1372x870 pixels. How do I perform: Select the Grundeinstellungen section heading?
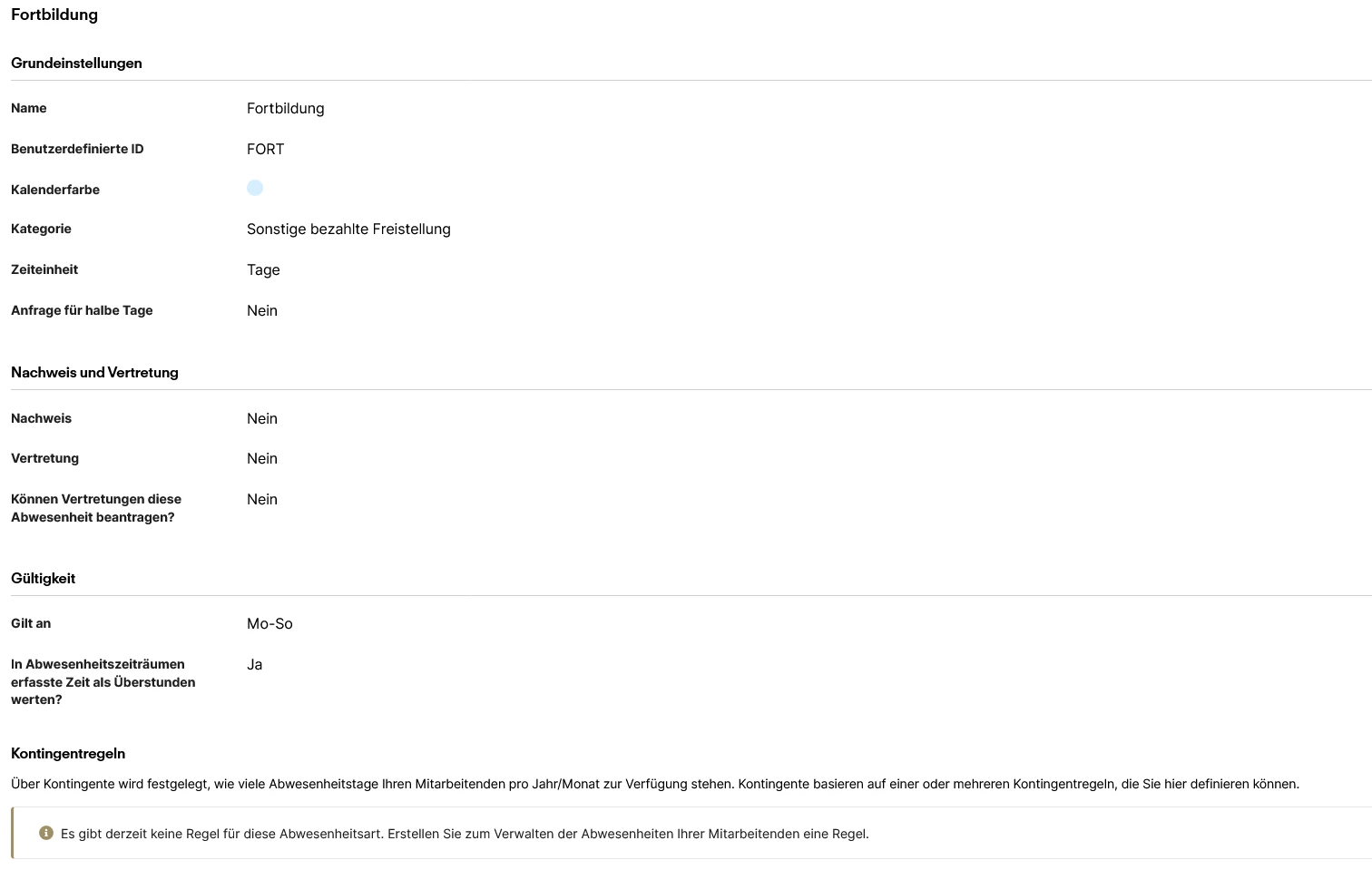76,64
